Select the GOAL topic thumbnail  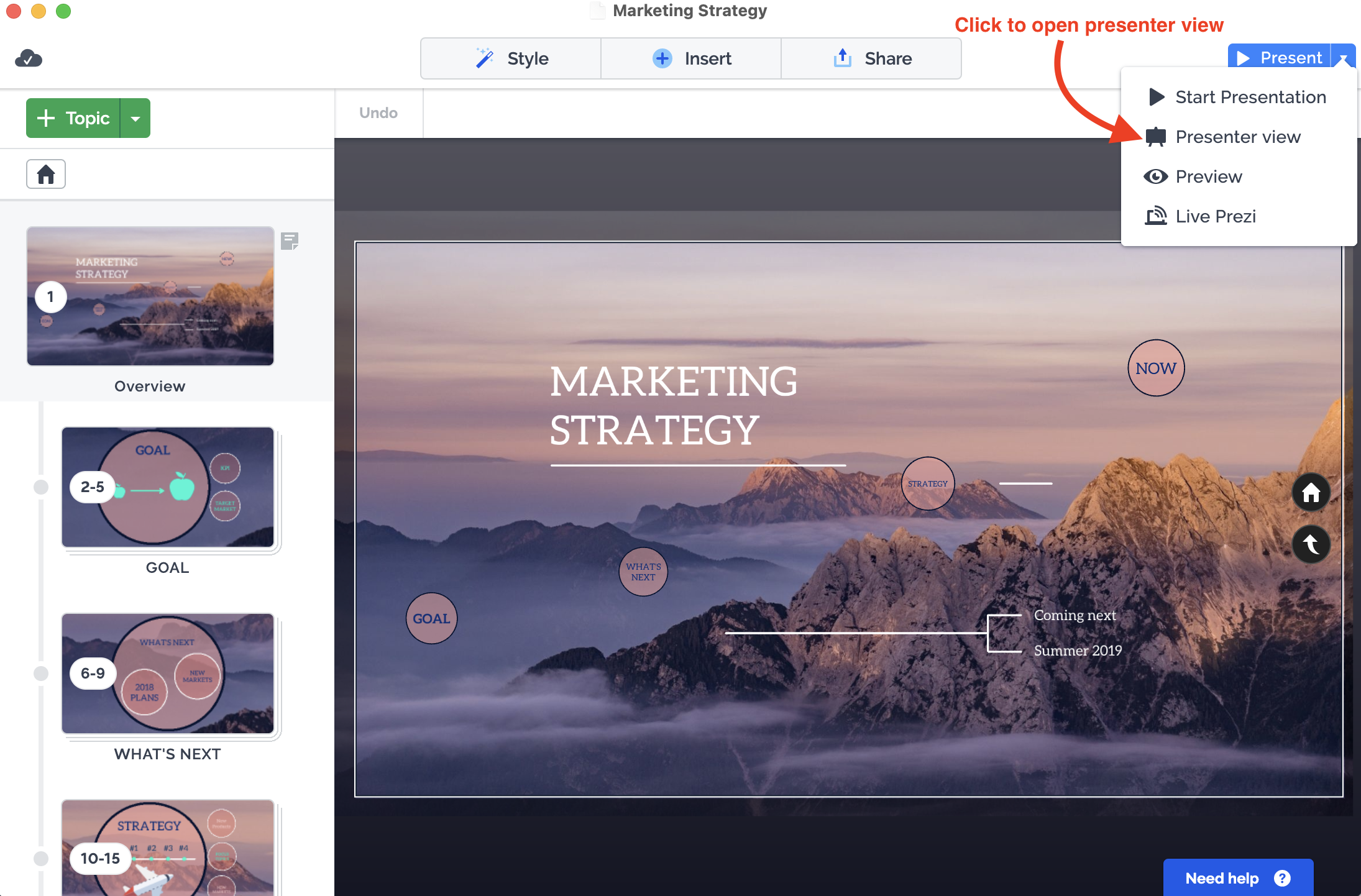pyautogui.click(x=168, y=487)
